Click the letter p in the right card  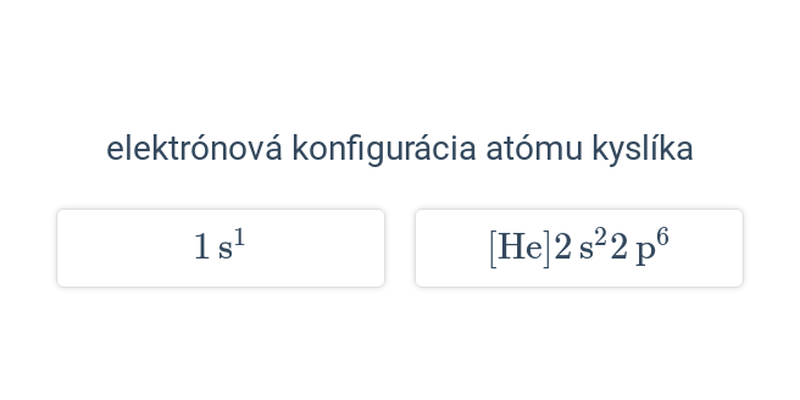(645, 253)
